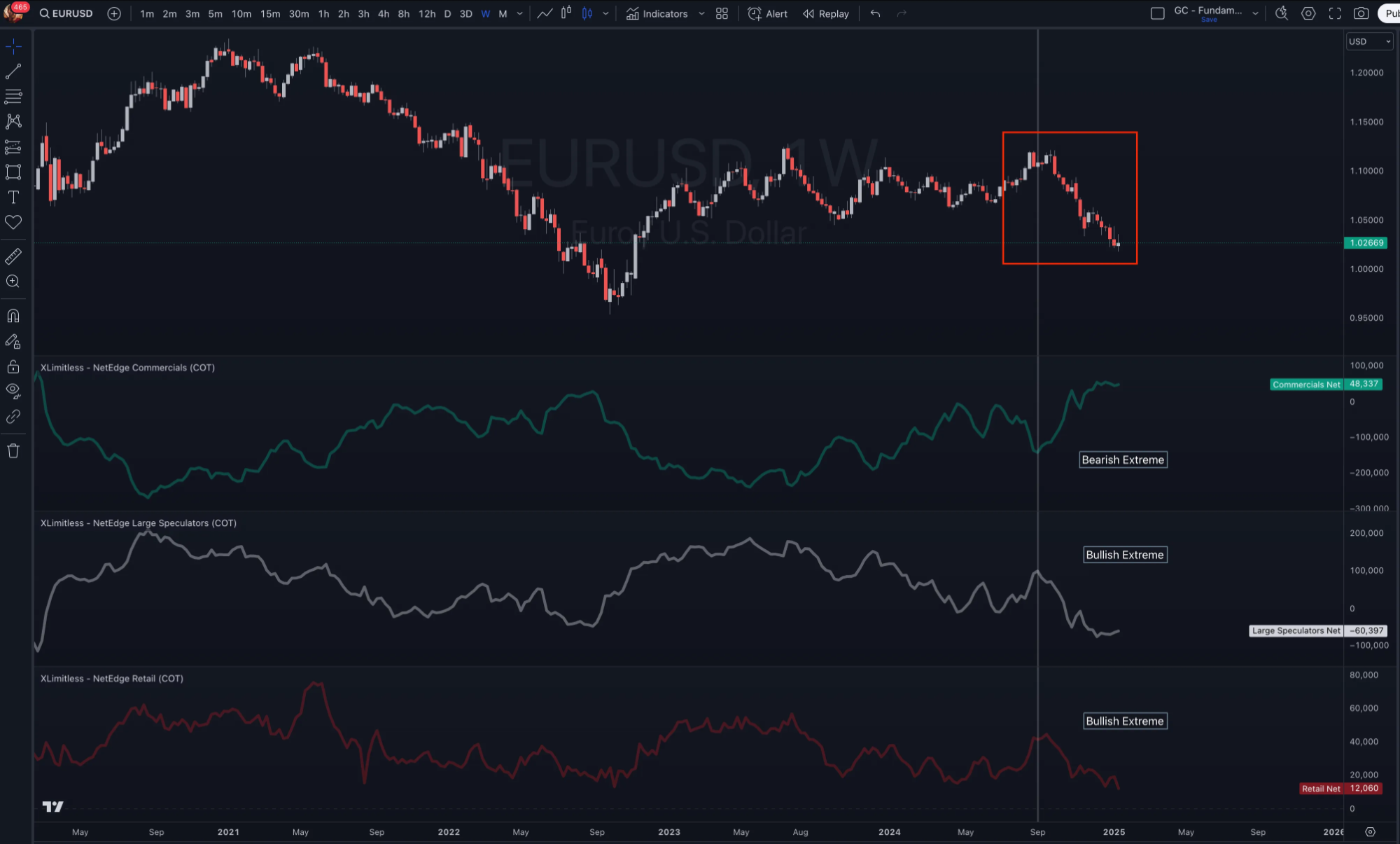The image size is (1400, 844).
Task: Select the text annotation tool
Action: click(13, 198)
